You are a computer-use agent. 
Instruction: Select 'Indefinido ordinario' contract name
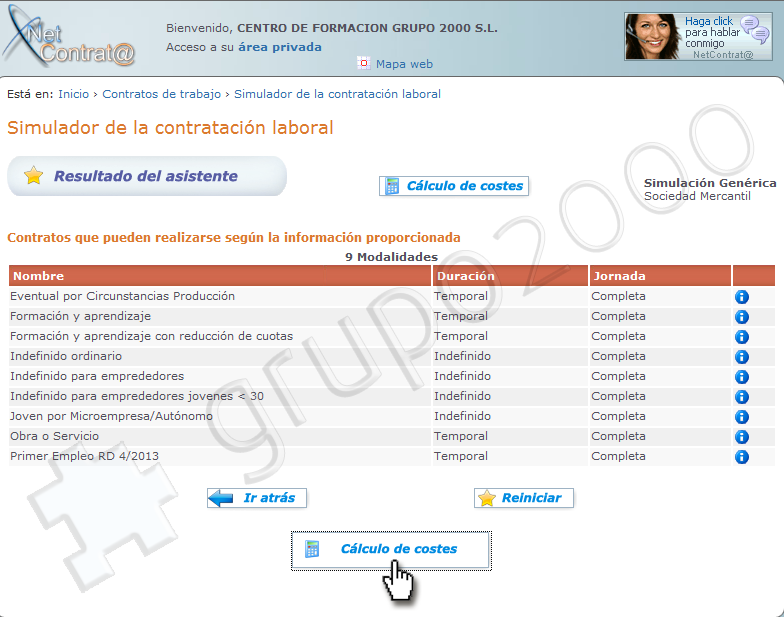pyautogui.click(x=66, y=356)
